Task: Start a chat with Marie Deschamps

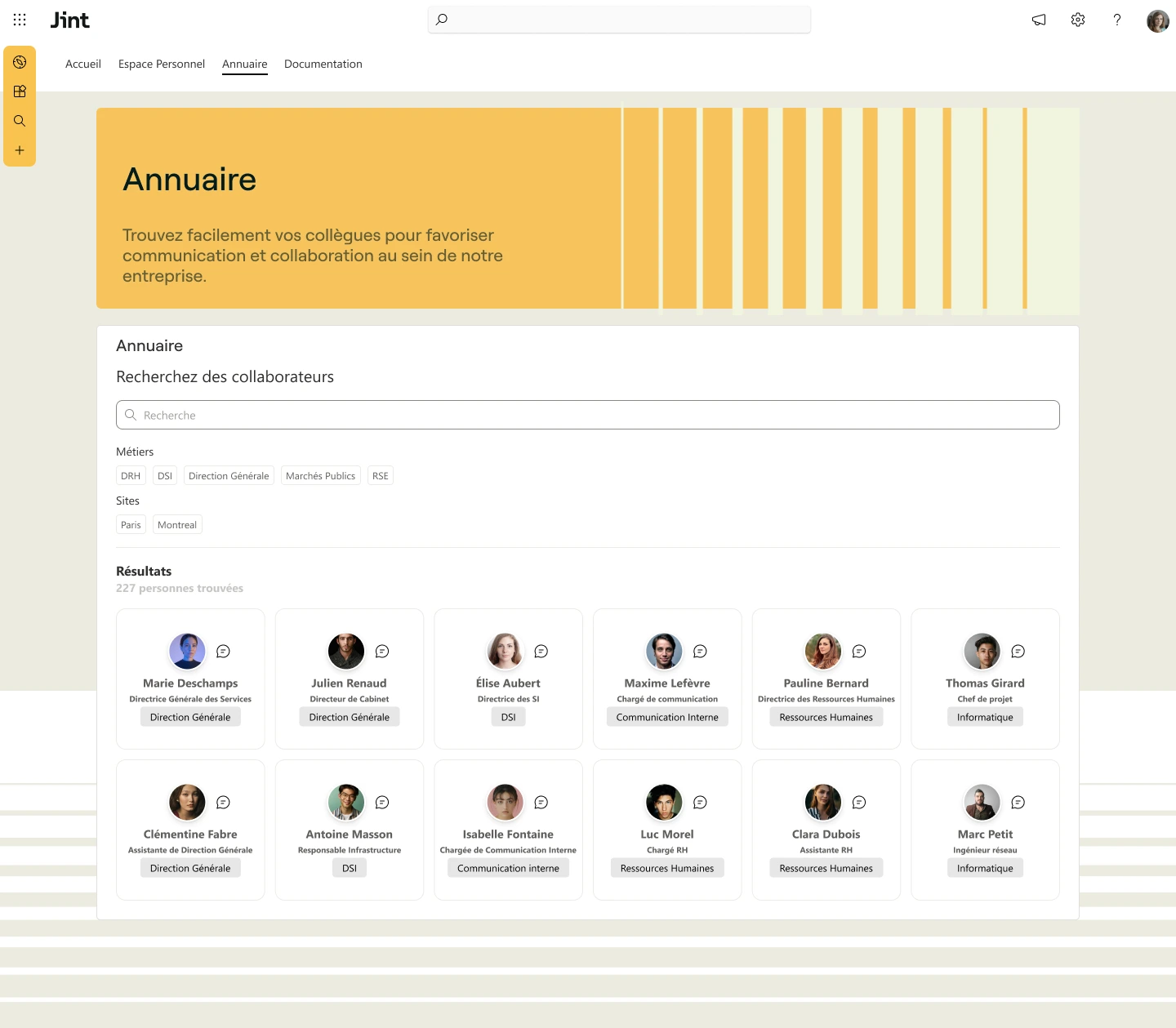Action: click(x=223, y=651)
